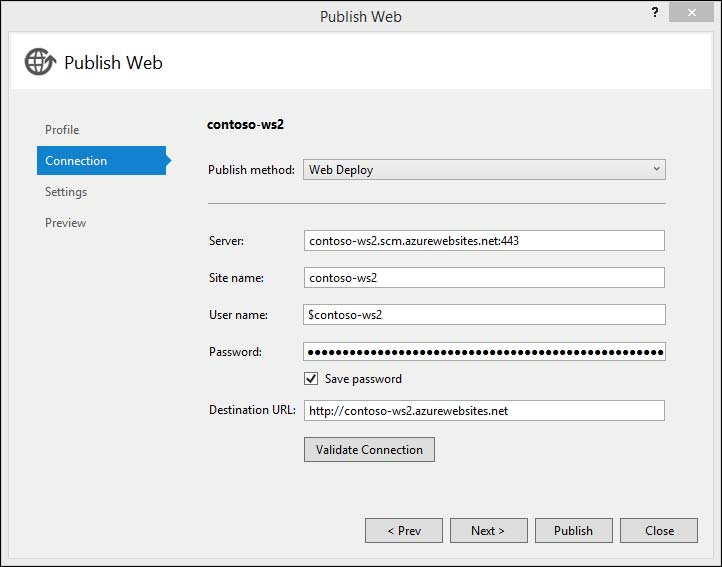Click the Publish button
The image size is (722, 567).
573,531
